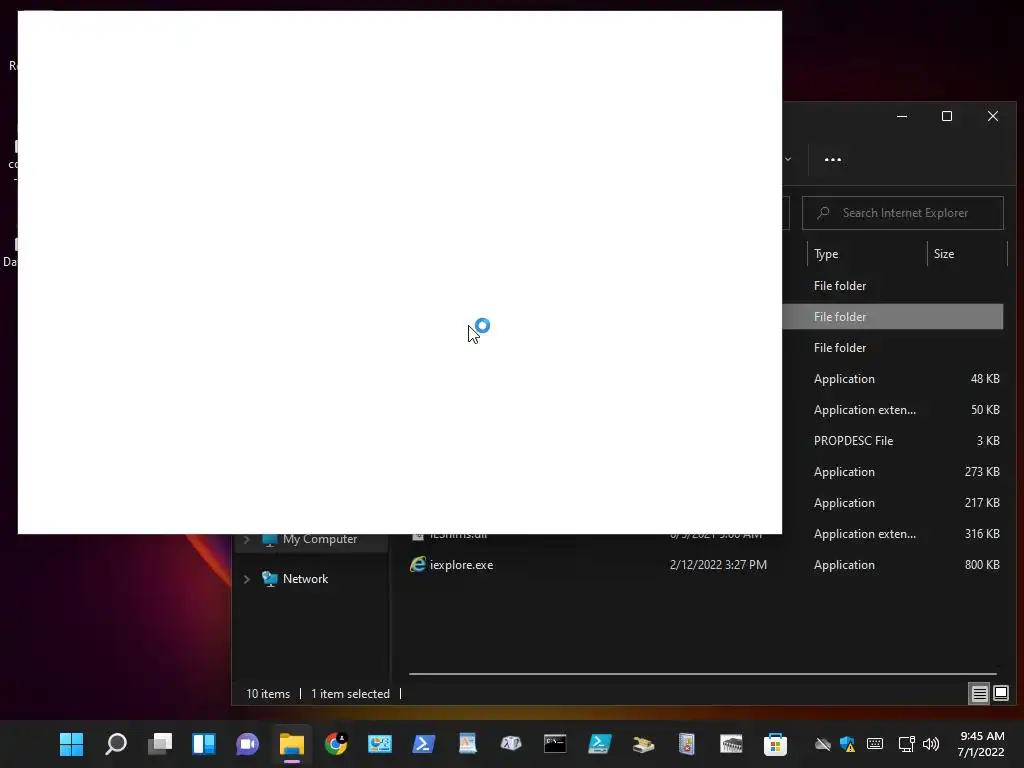Select the 316 KB size cell

coord(982,534)
